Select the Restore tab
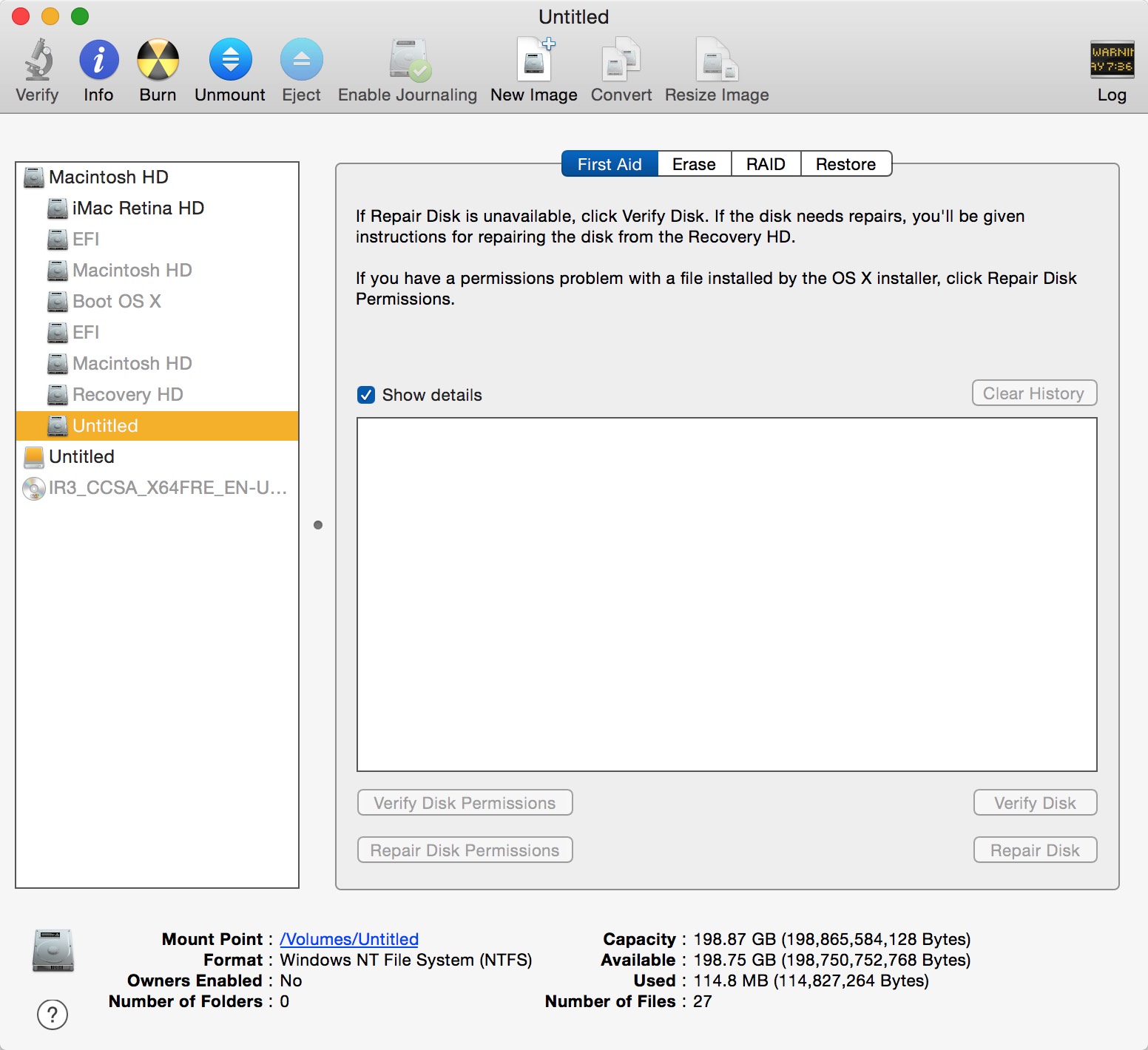The height and width of the screenshot is (1050, 1148). pos(845,164)
